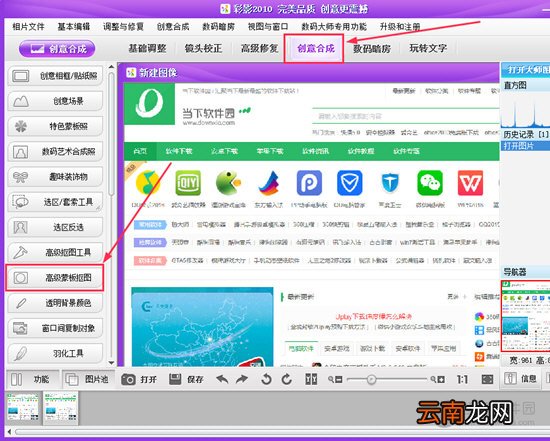Select 高级蒙板抠图 tool
The height and width of the screenshot is (441, 550).
(55, 278)
